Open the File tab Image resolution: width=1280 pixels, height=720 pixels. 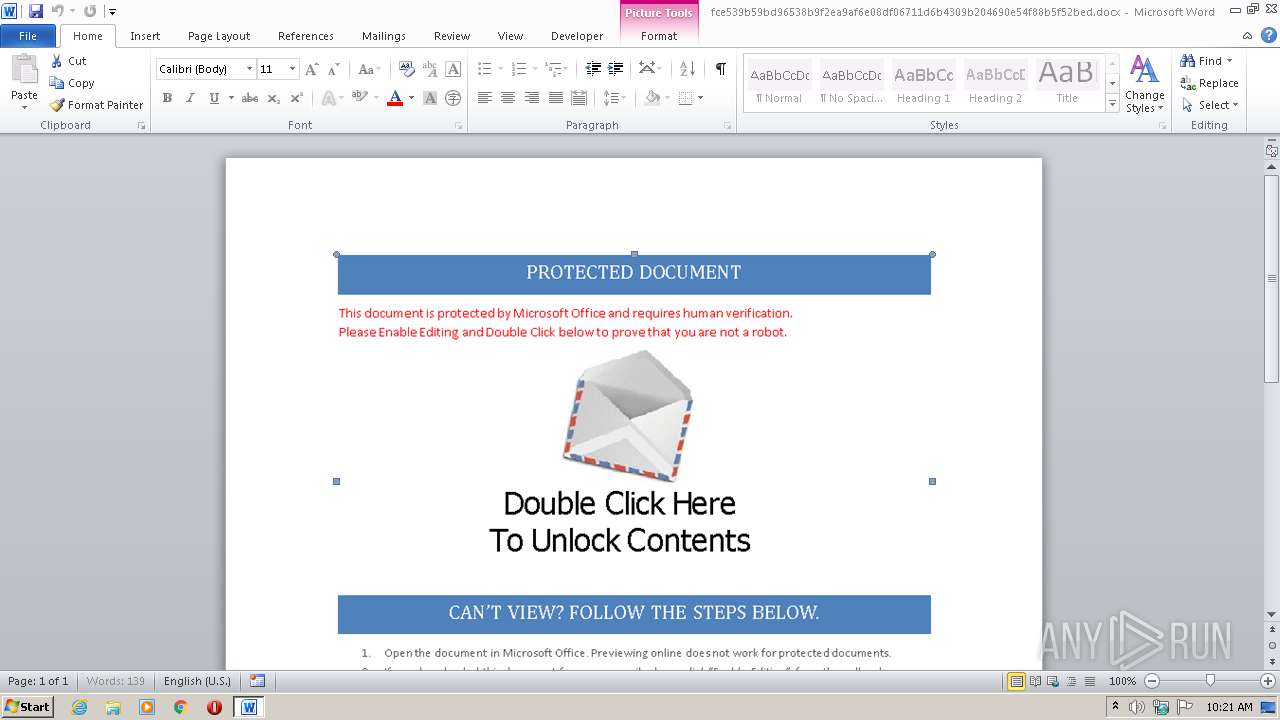pyautogui.click(x=28, y=36)
